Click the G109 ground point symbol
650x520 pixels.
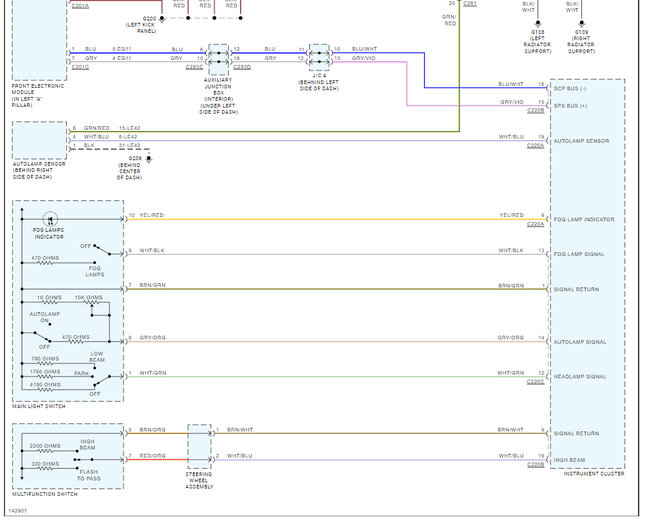click(581, 24)
